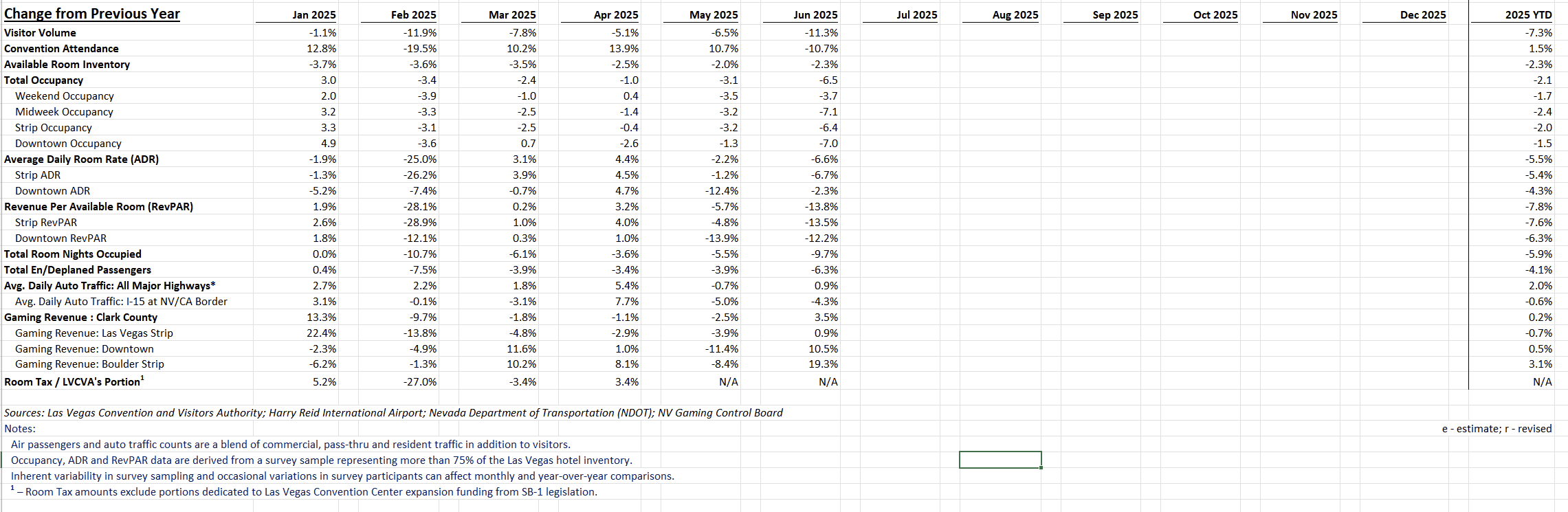Click the Total Room Nights Occupied label
Image resolution: width=1568 pixels, height=512 pixels.
[73, 254]
